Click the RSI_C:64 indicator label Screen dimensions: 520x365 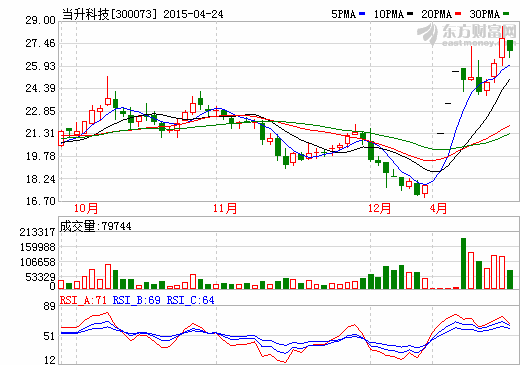pos(190,300)
